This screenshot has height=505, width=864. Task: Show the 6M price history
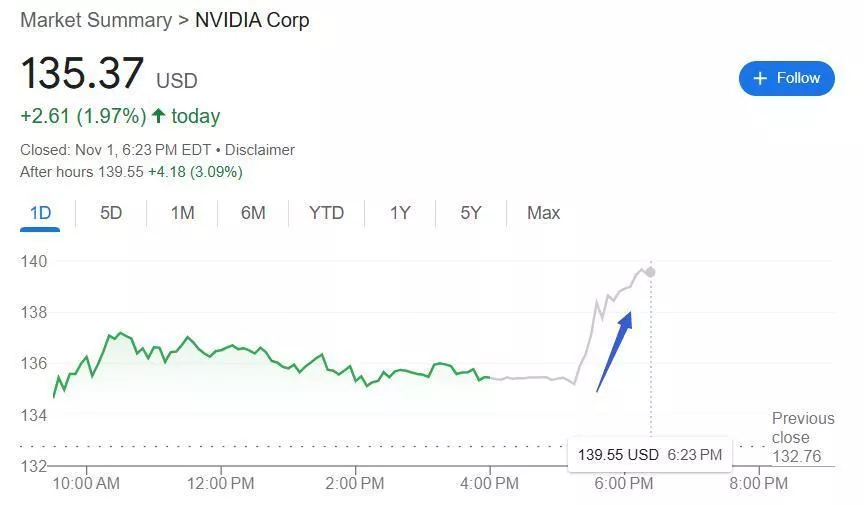click(x=253, y=213)
